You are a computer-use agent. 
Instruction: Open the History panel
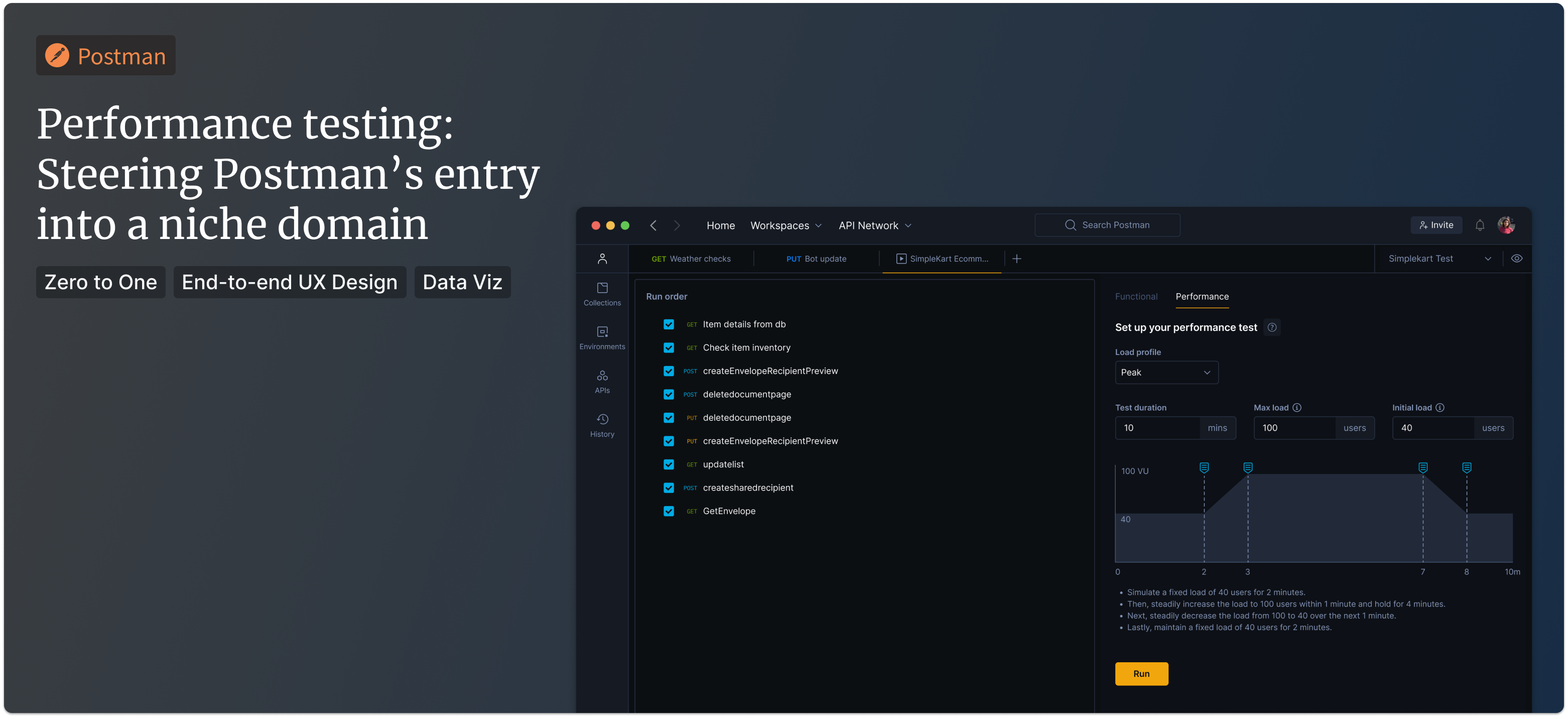(602, 425)
